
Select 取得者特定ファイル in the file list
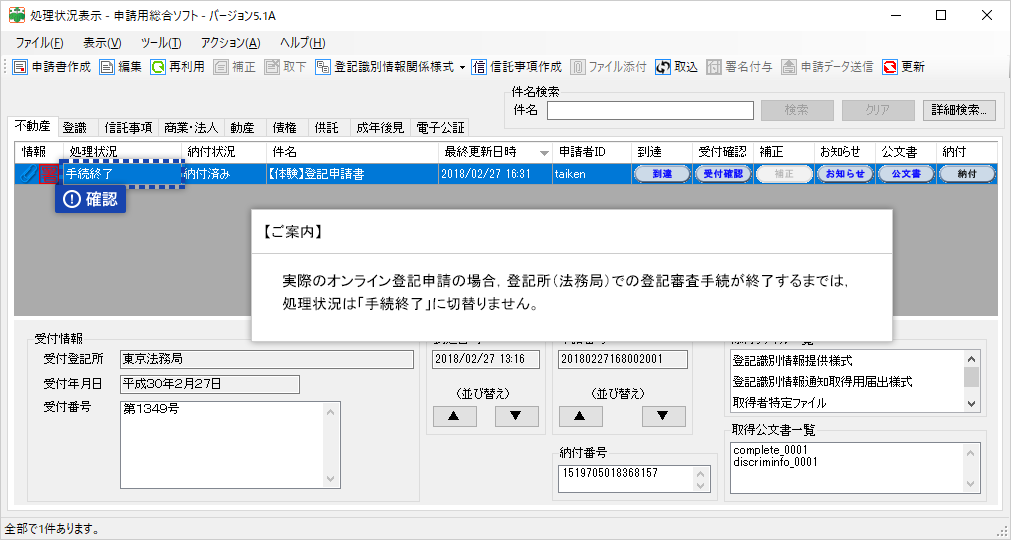tap(780, 403)
